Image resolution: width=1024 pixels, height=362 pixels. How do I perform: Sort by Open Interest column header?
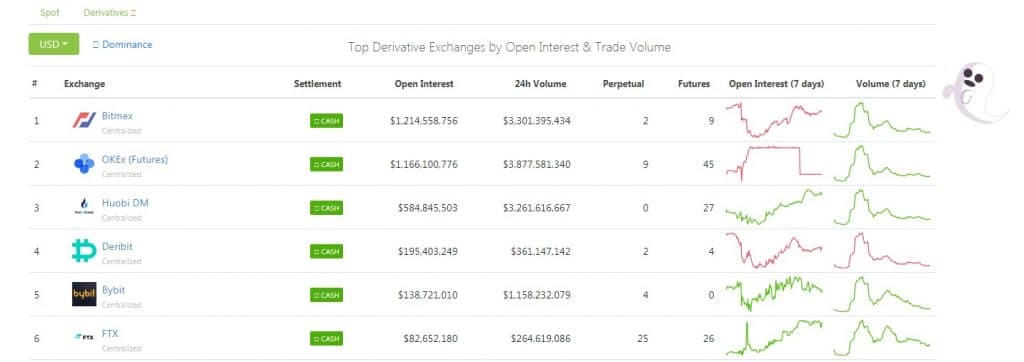pos(424,84)
